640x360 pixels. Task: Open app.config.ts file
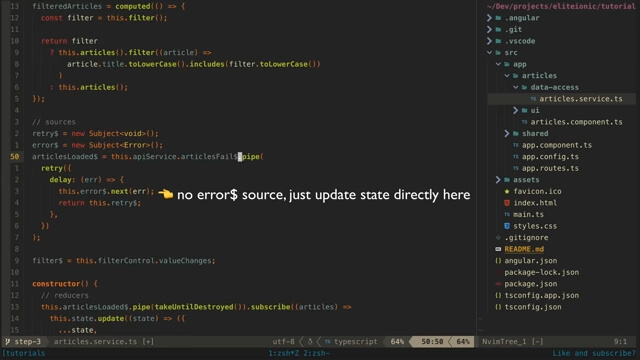point(550,156)
